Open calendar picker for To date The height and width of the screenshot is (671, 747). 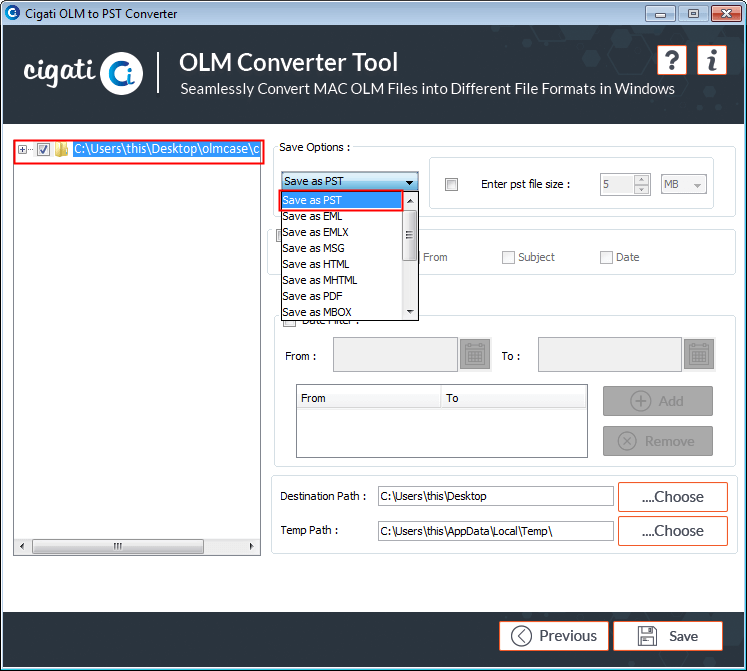point(699,355)
